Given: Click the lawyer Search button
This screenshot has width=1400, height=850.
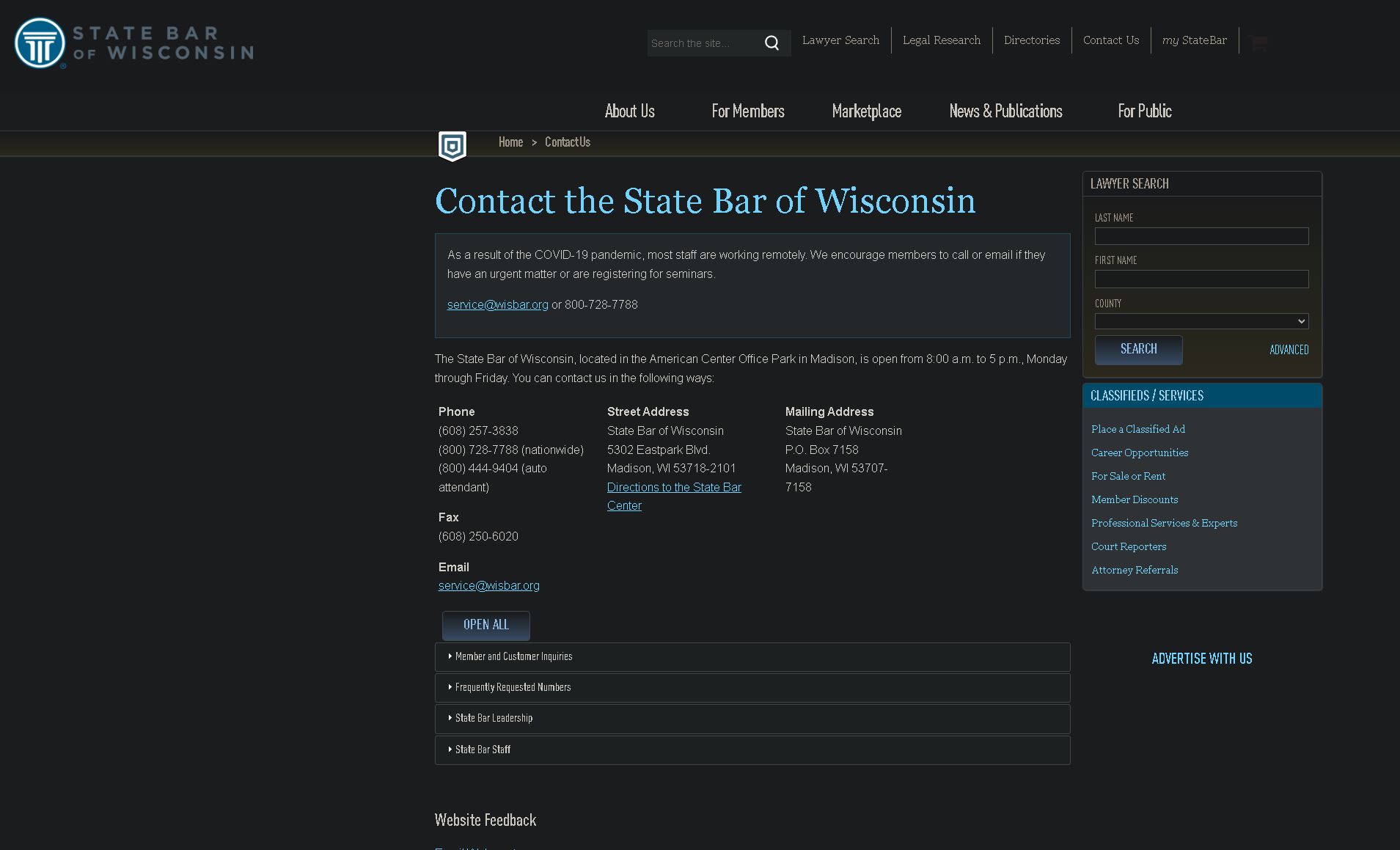Looking at the screenshot, I should [x=1138, y=350].
